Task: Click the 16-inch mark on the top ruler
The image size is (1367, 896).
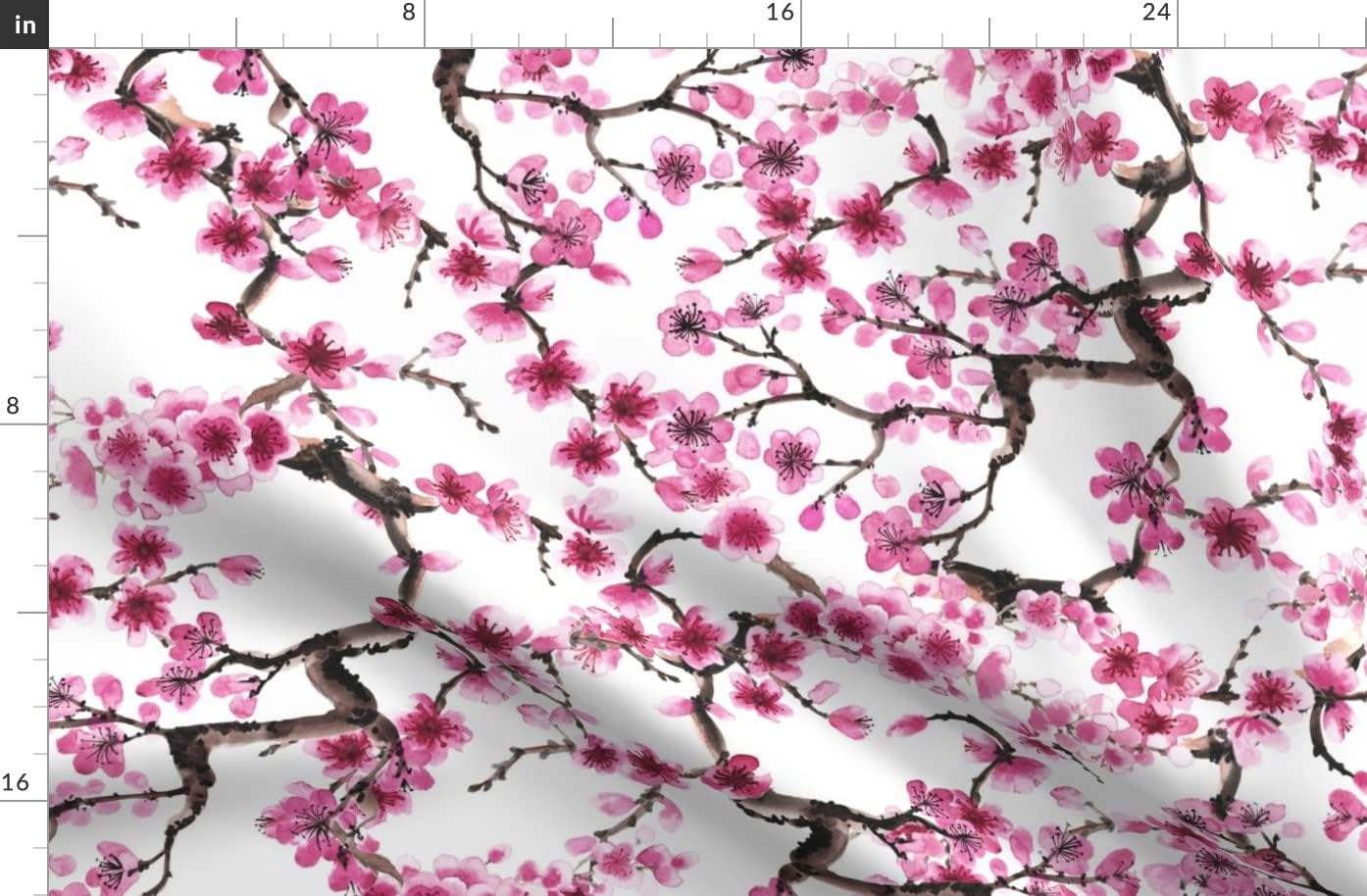Action: pyautogui.click(x=780, y=14)
